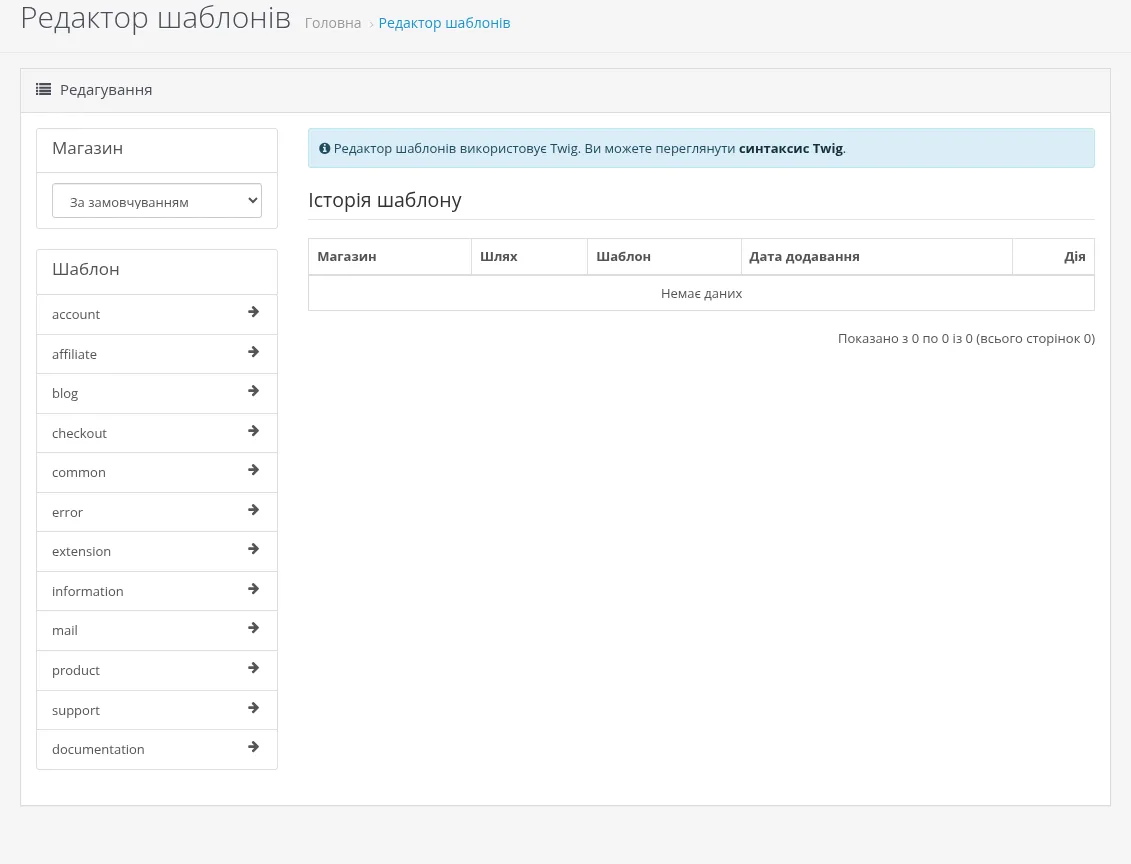Click the arrow icon for extension
Viewport: 1131px width, 864px height.
253,549
